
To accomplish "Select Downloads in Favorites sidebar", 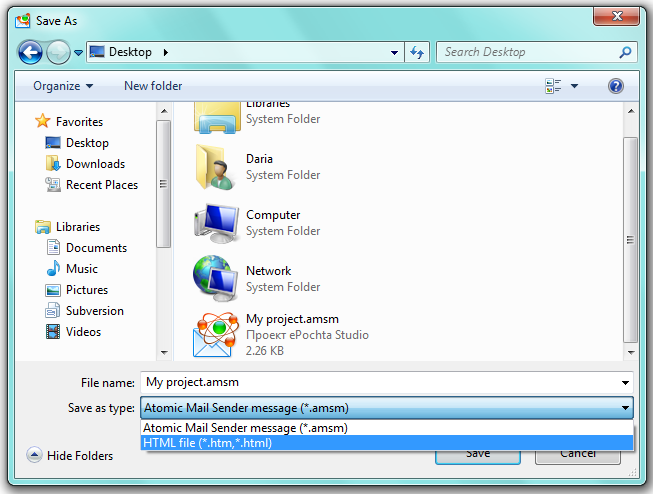I will point(95,164).
